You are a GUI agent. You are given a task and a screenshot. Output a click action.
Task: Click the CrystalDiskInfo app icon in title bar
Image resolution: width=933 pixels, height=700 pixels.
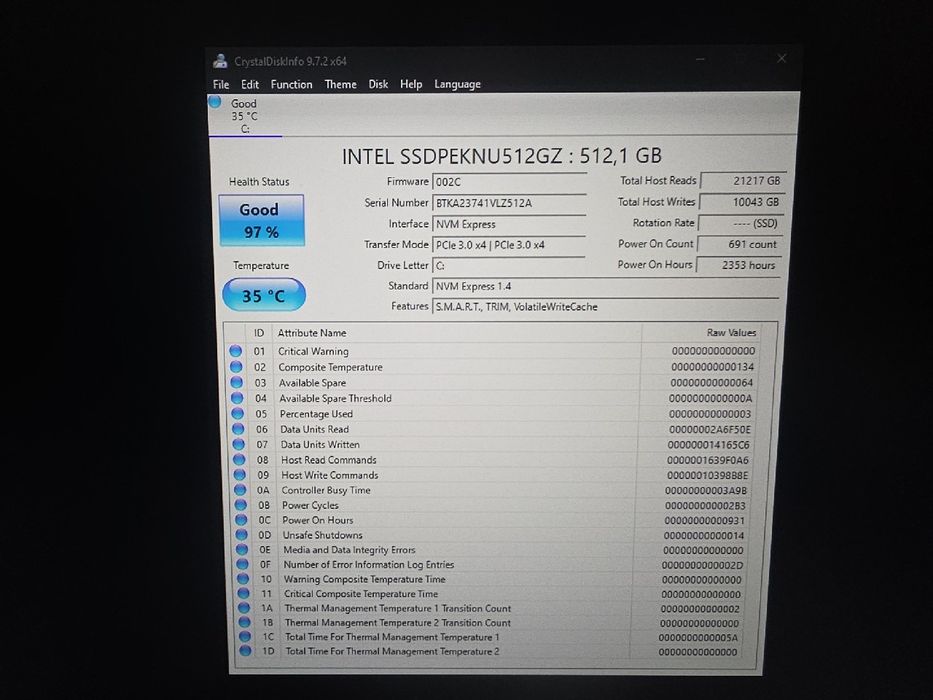pos(220,61)
